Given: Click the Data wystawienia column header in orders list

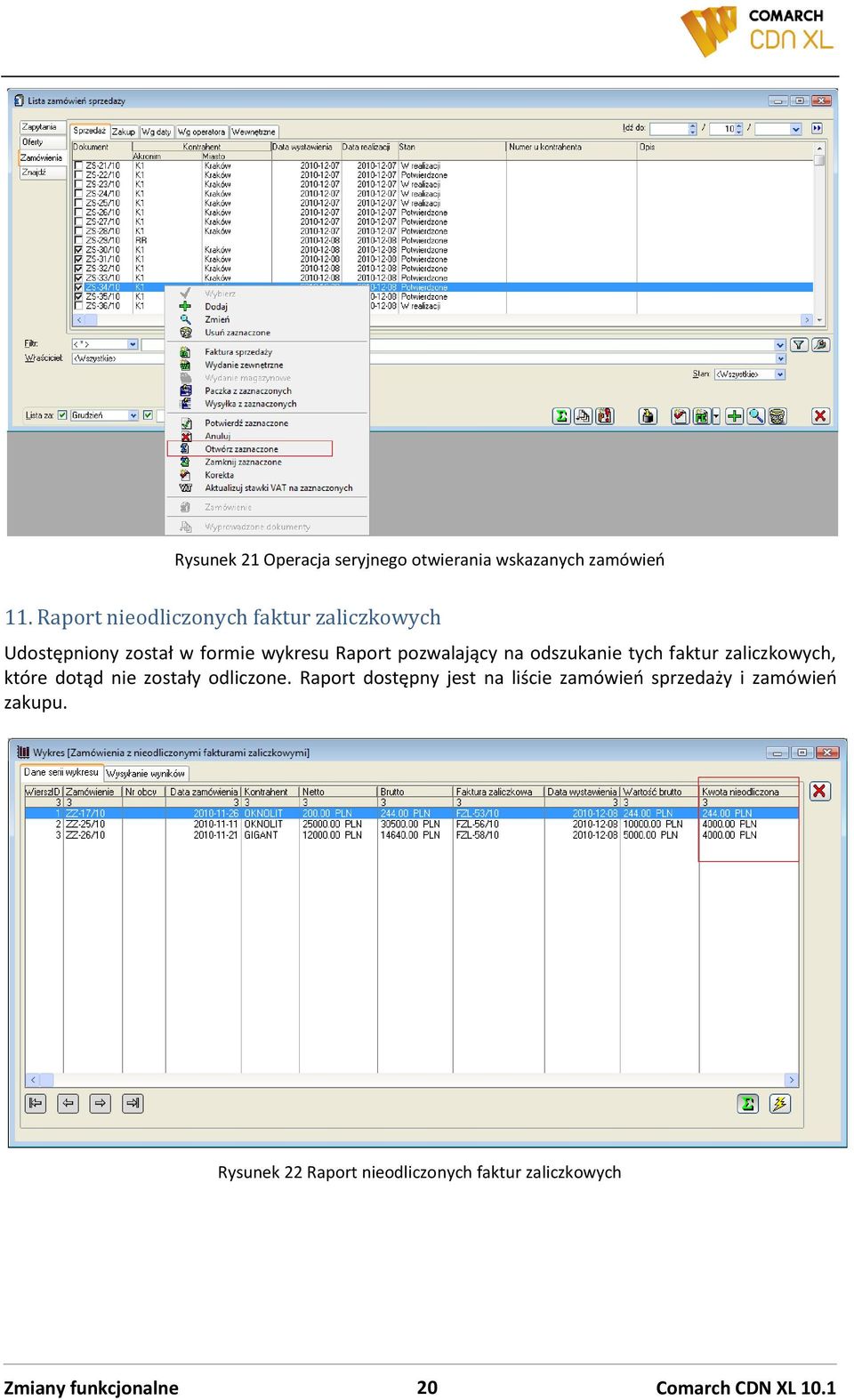Looking at the screenshot, I should coord(306,148).
